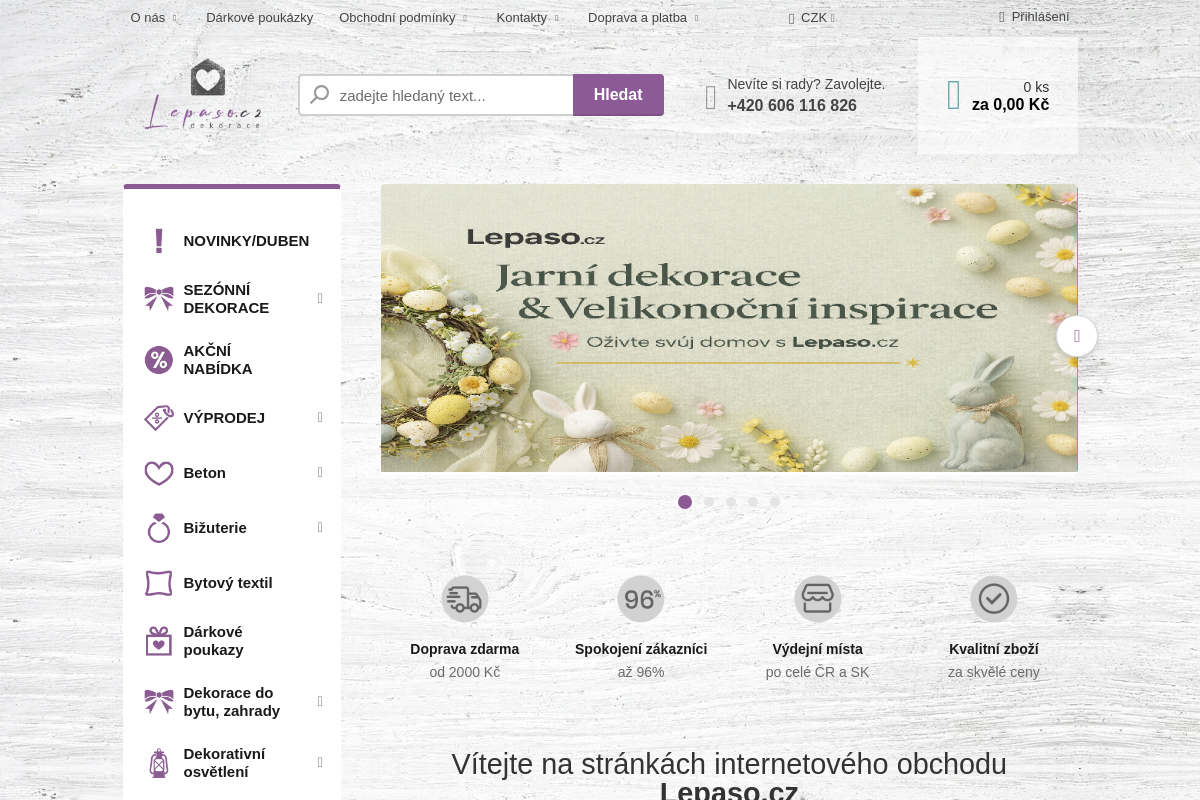Select the second banner slide dot

click(x=709, y=502)
